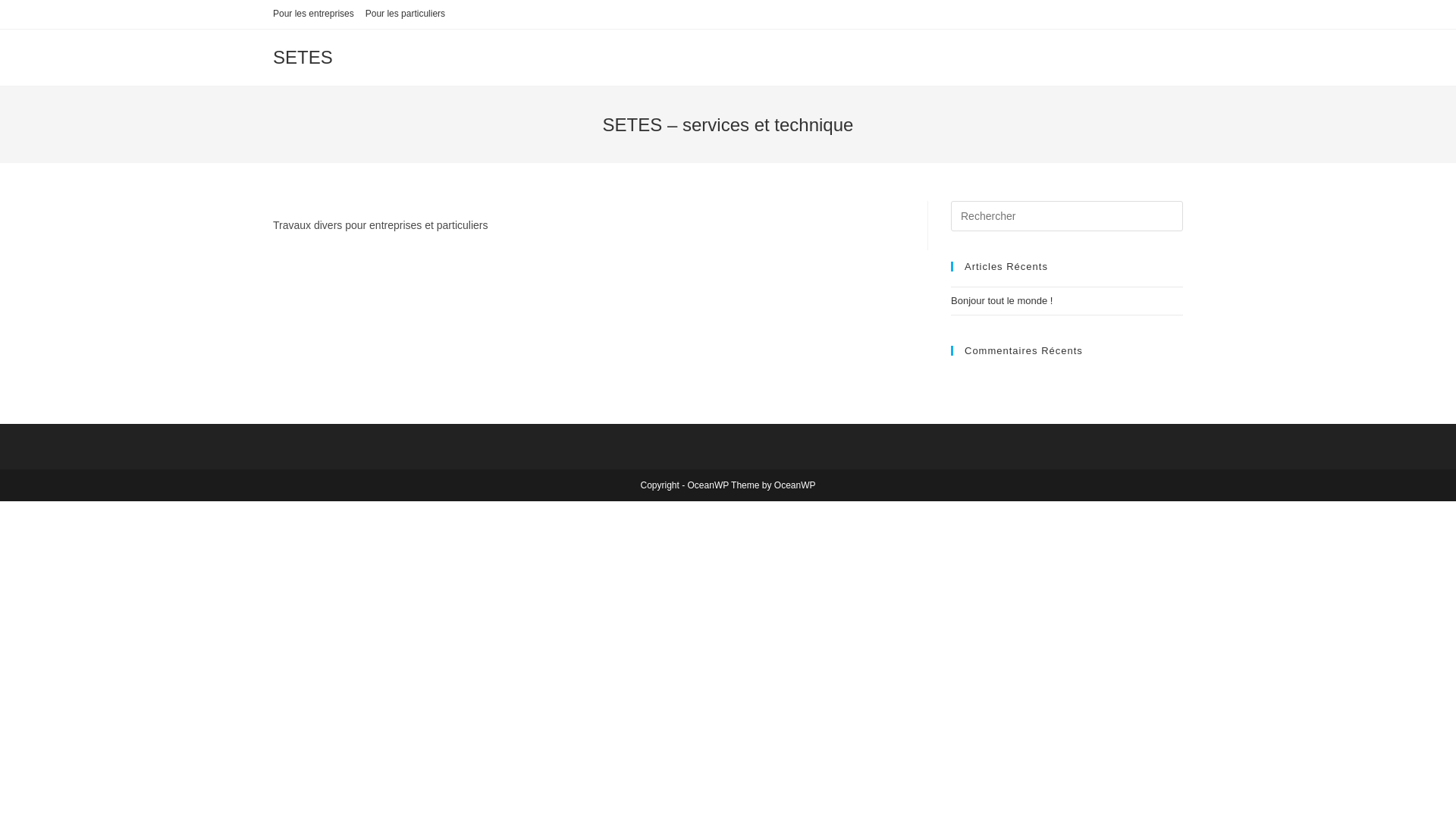Open the "Pour les particuliers" menu item
1456x819 pixels.
tap(405, 14)
